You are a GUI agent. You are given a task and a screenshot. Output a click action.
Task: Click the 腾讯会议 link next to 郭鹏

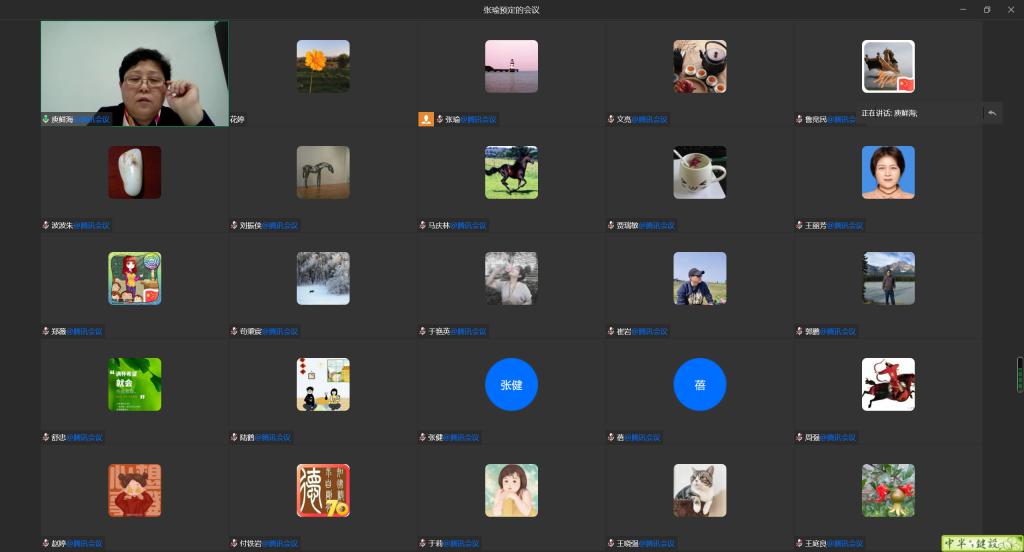tap(838, 332)
